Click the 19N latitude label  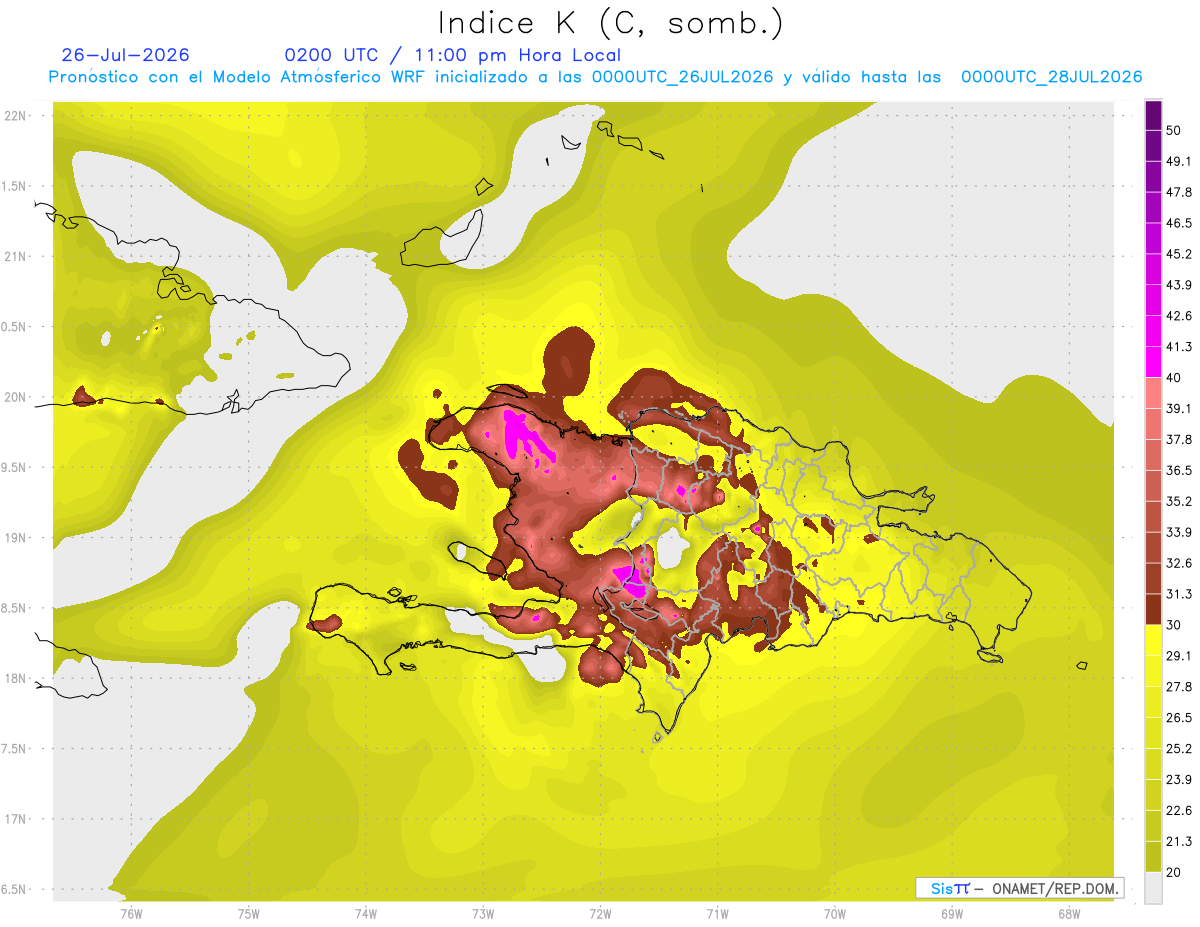pyautogui.click(x=14, y=538)
